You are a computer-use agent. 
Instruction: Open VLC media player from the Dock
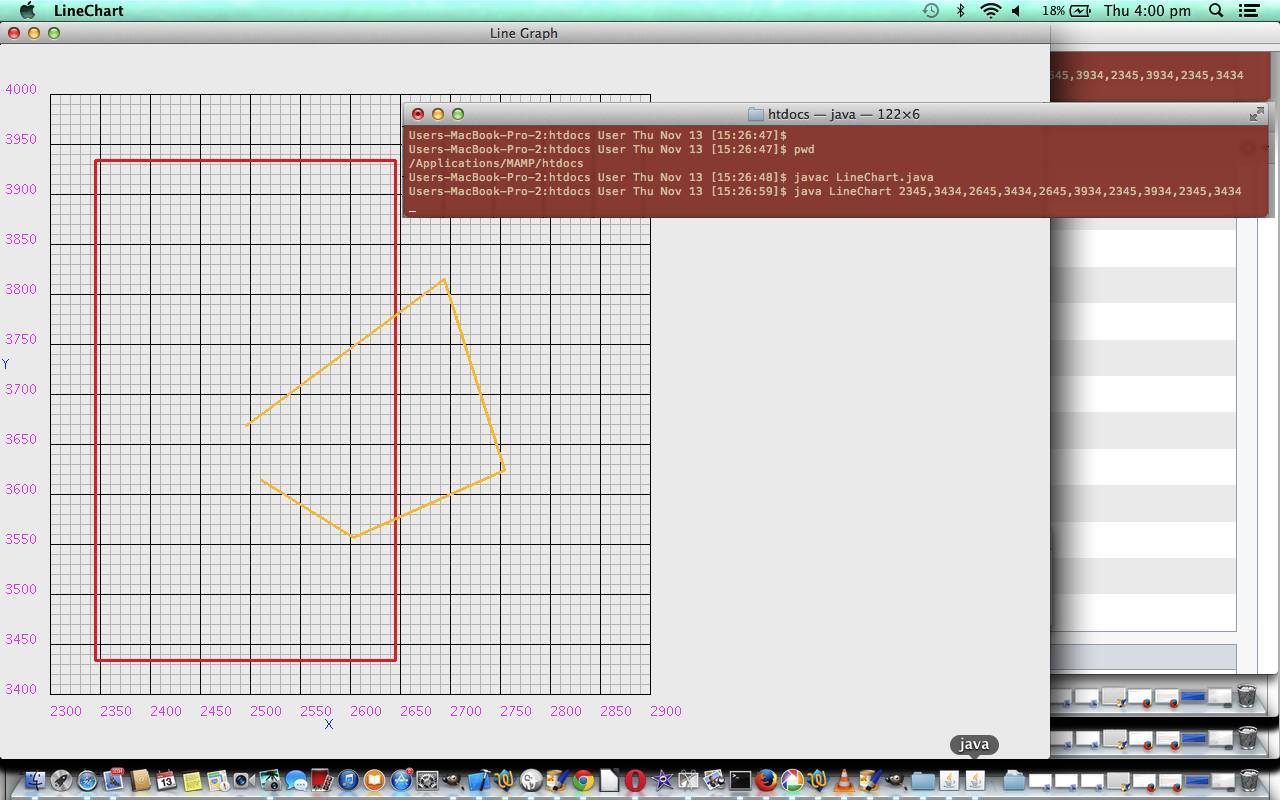845,779
